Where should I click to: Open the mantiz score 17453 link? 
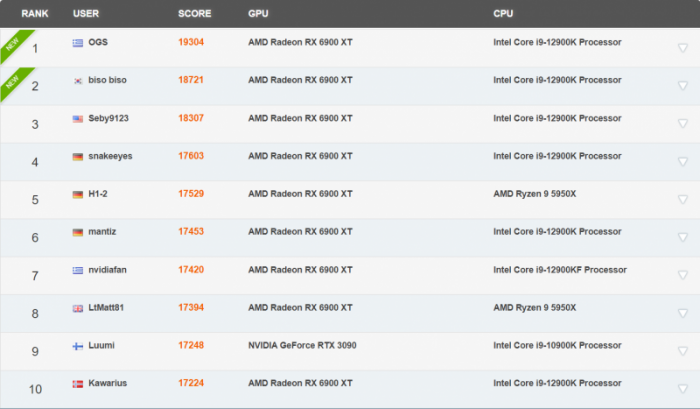pos(191,232)
